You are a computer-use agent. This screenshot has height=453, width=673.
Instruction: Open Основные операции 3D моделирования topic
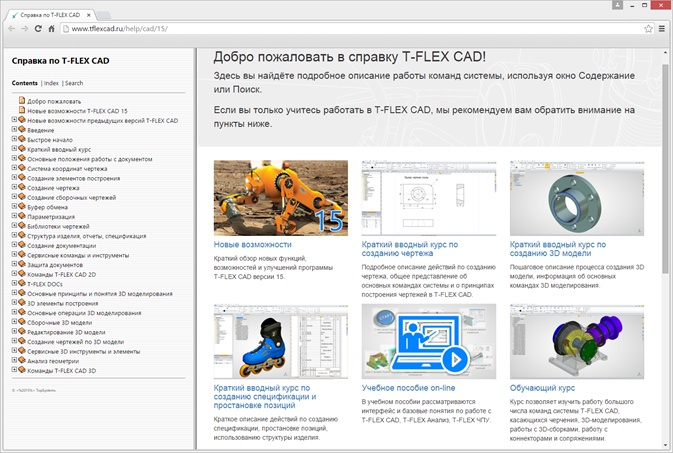click(84, 313)
